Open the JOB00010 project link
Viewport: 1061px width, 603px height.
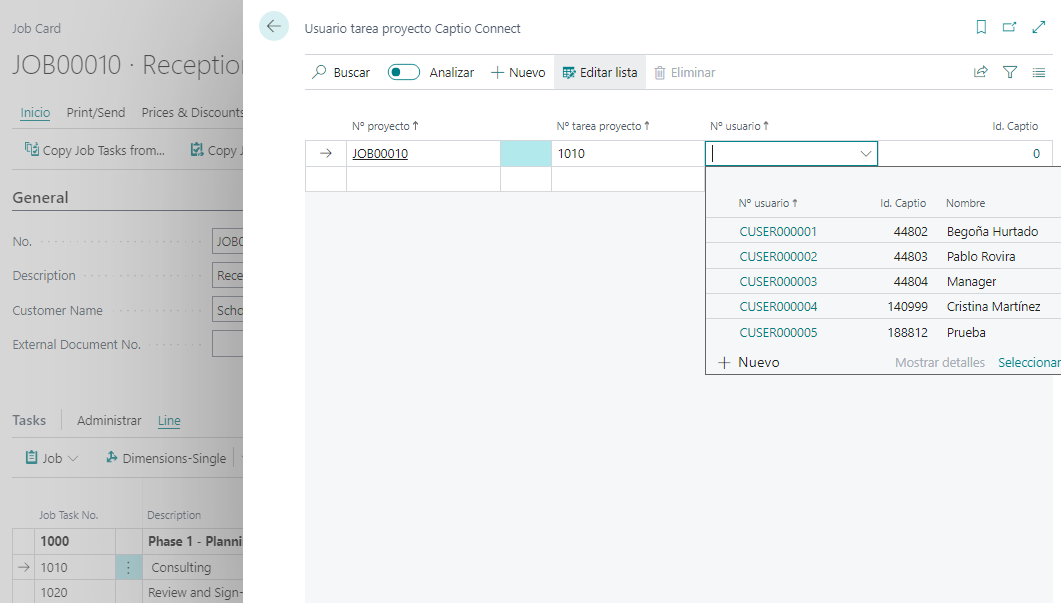(380, 154)
